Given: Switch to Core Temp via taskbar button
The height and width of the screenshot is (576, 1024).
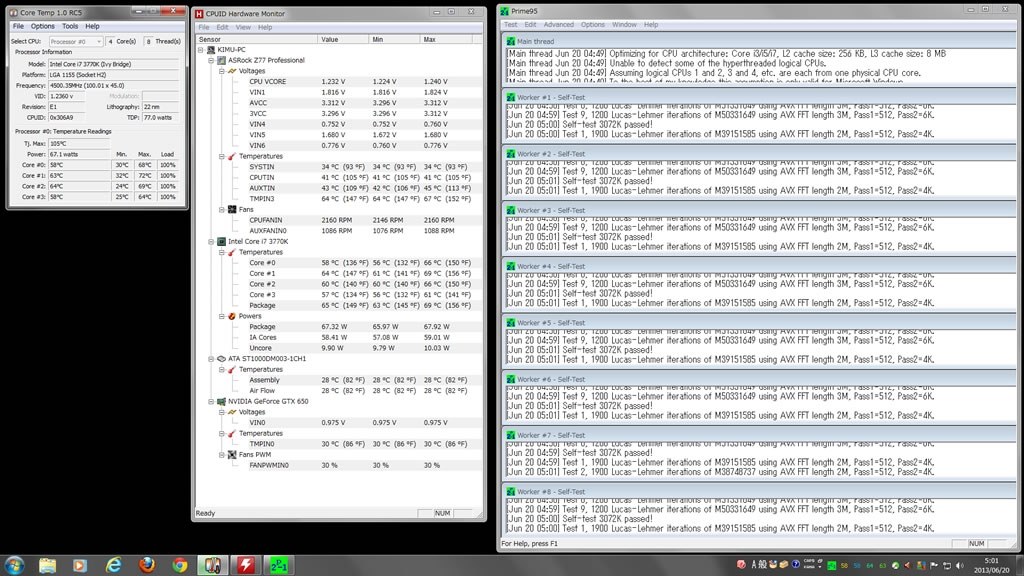Looking at the screenshot, I should [x=213, y=565].
